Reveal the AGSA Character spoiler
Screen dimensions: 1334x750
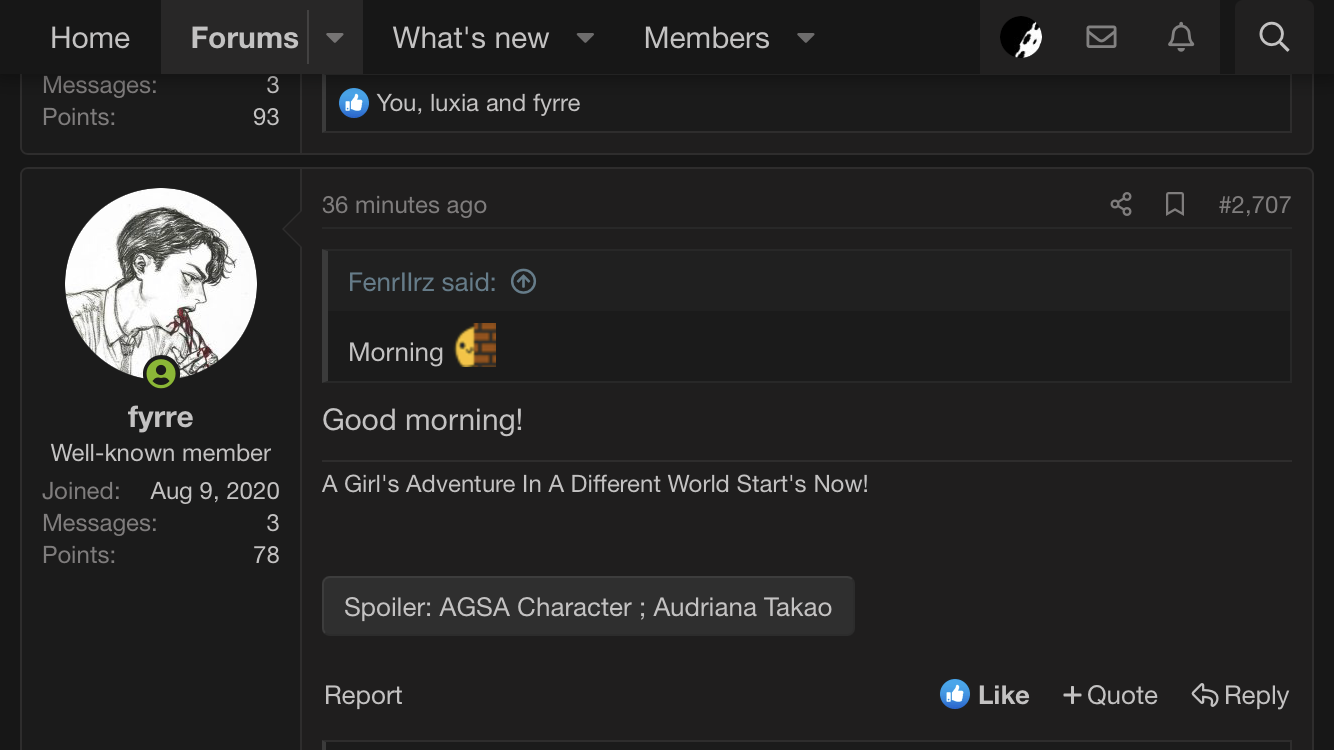tap(588, 607)
